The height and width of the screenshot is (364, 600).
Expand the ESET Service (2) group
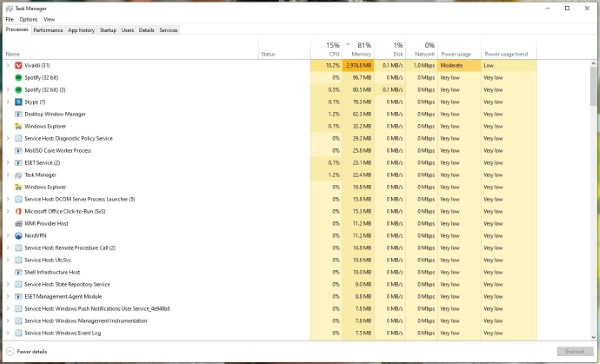coord(8,163)
